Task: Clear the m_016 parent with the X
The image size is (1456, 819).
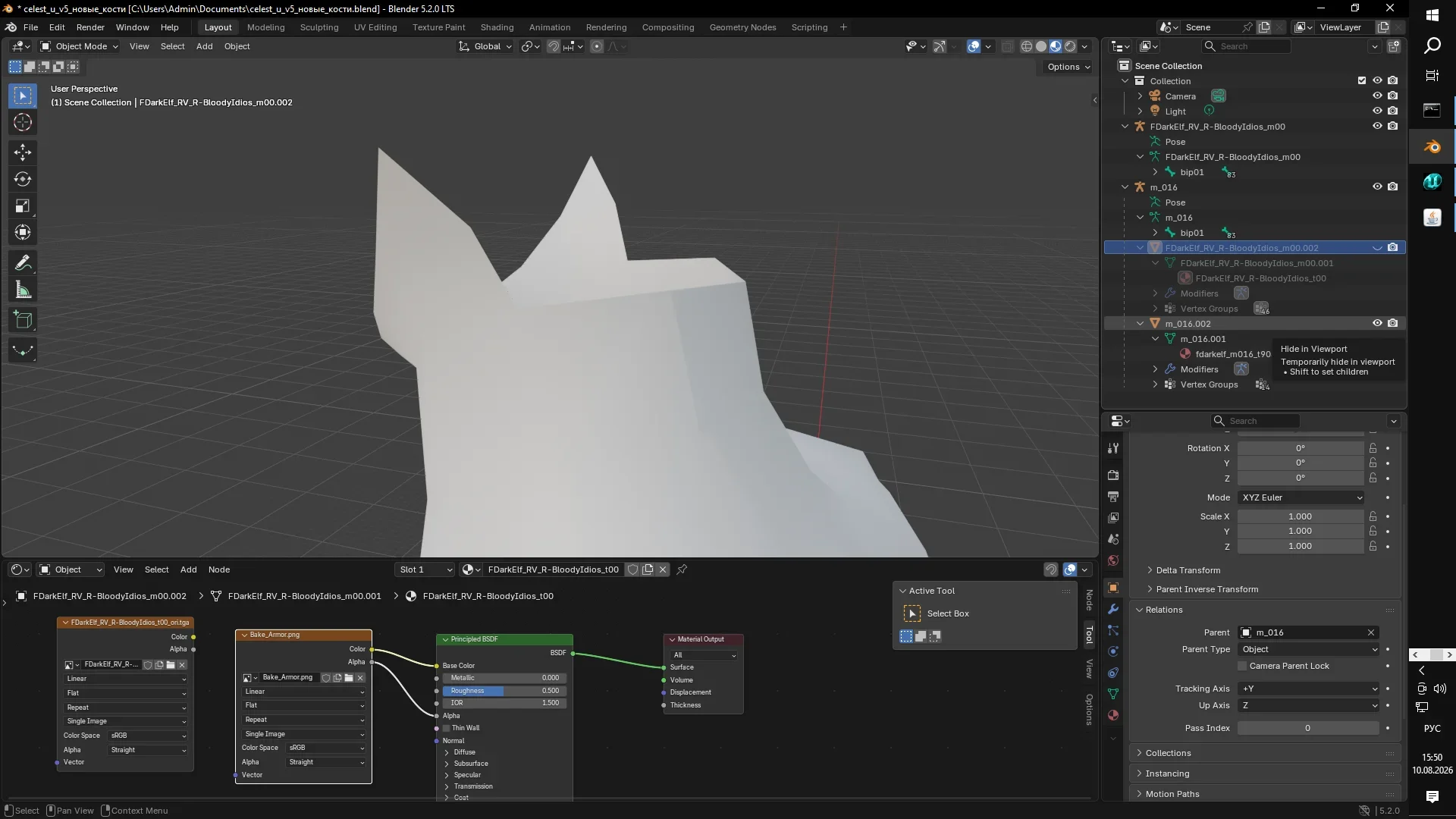Action: click(1371, 632)
